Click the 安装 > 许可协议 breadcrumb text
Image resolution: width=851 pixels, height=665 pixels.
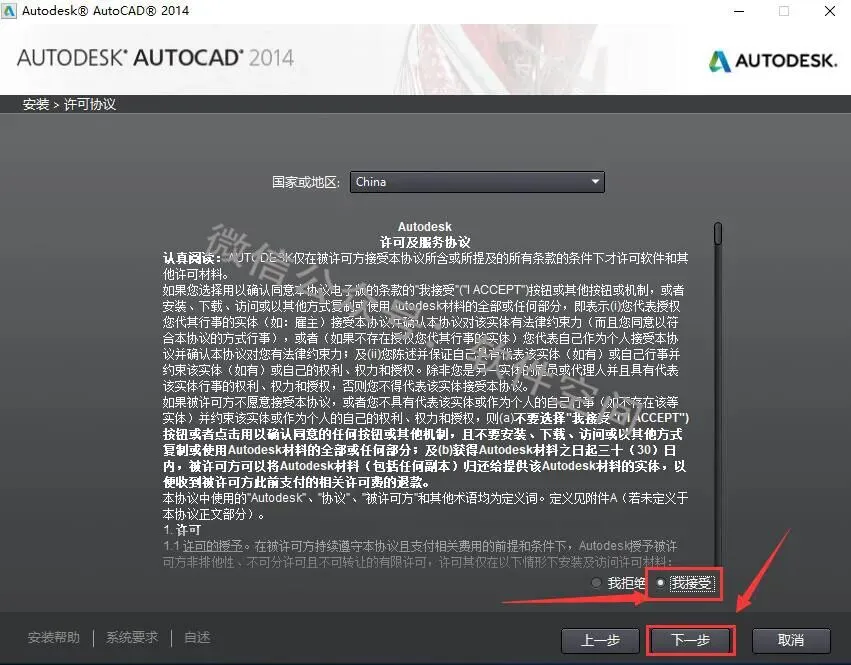click(x=69, y=104)
